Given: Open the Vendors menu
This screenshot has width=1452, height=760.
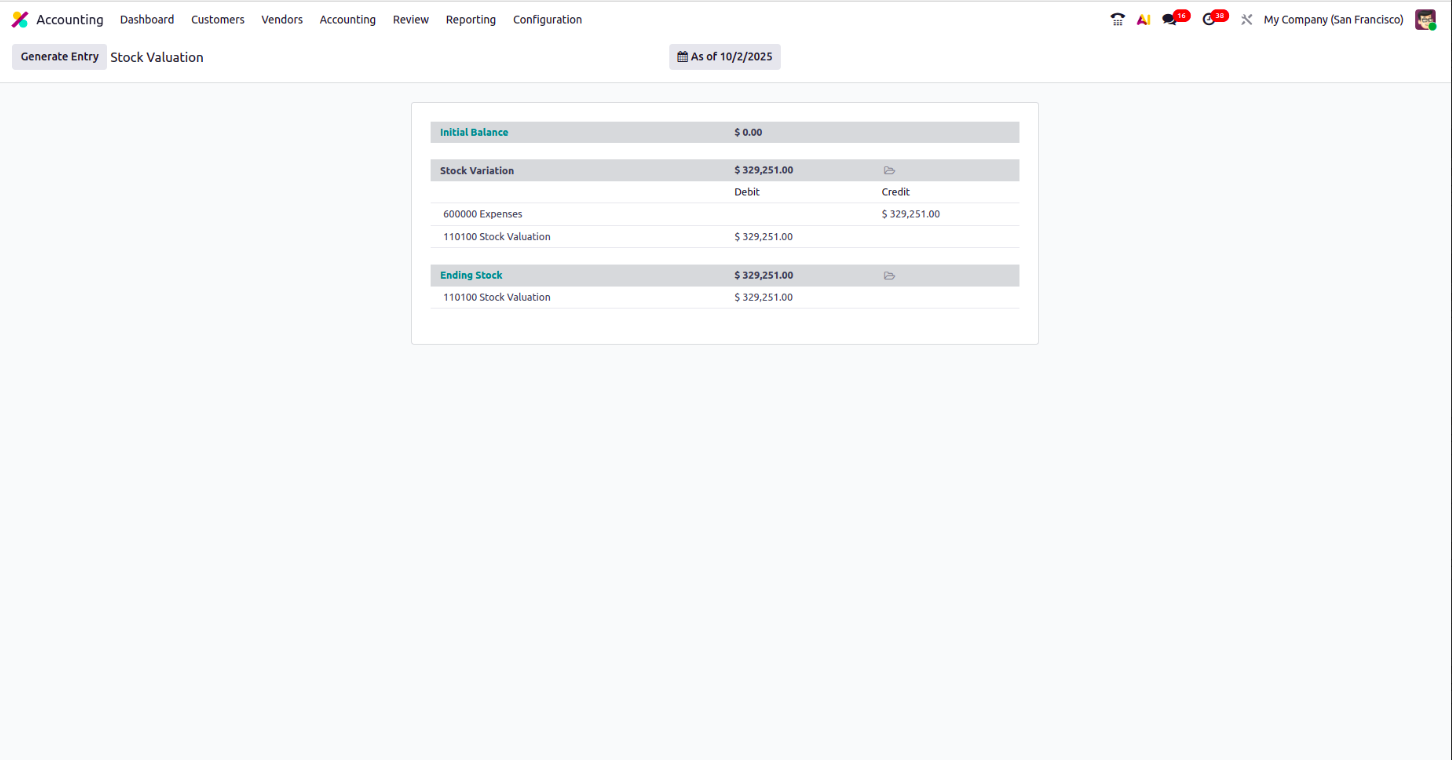Looking at the screenshot, I should pyautogui.click(x=282, y=20).
